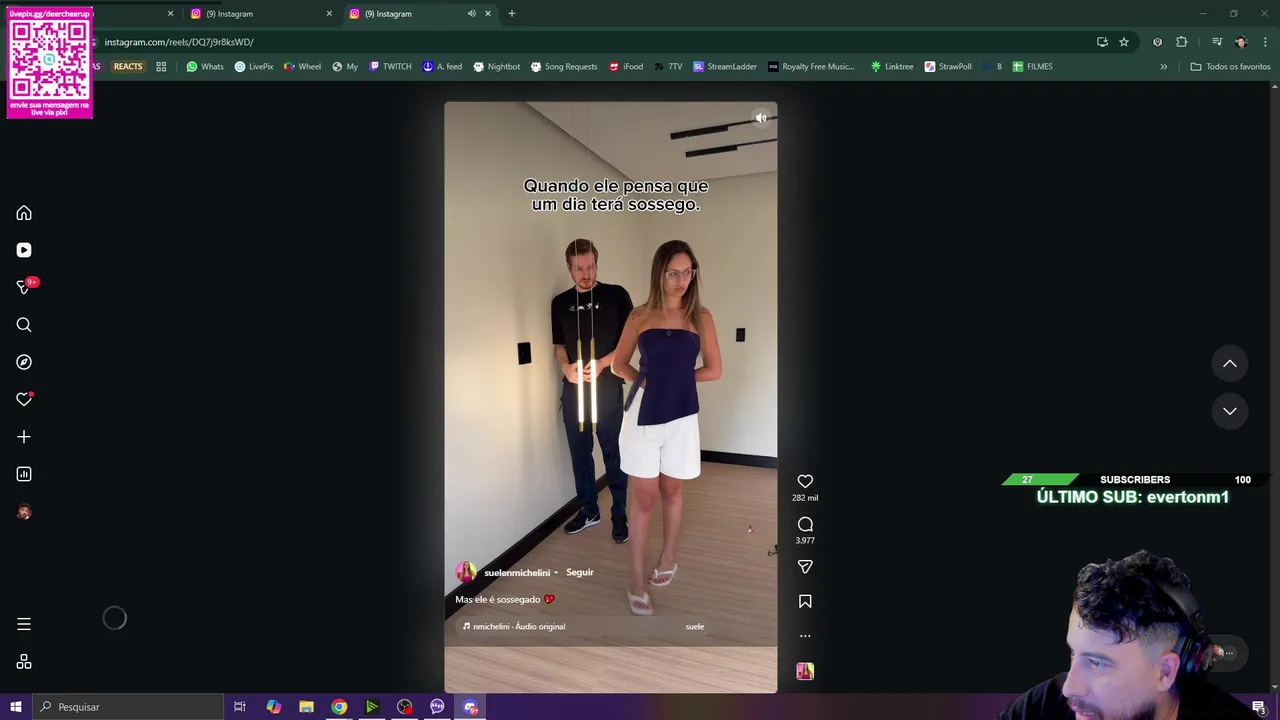Open Explore compass icon in sidebar
This screenshot has width=1280, height=720.
click(24, 362)
